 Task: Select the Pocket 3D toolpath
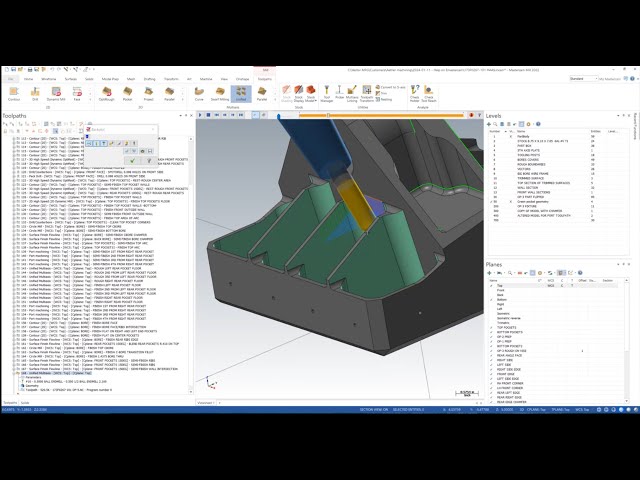[x=127, y=93]
